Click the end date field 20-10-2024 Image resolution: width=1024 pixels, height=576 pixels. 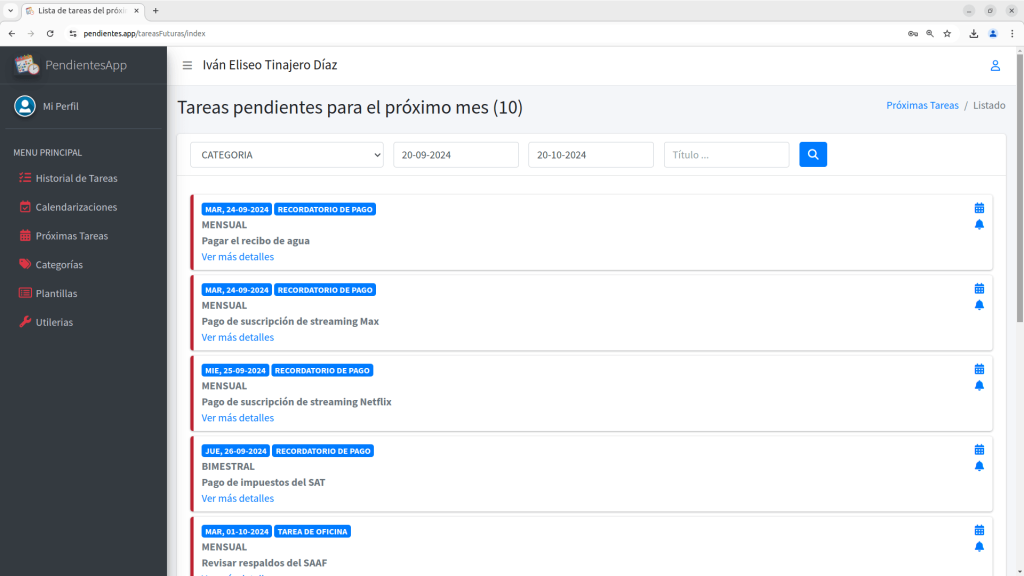[591, 155]
